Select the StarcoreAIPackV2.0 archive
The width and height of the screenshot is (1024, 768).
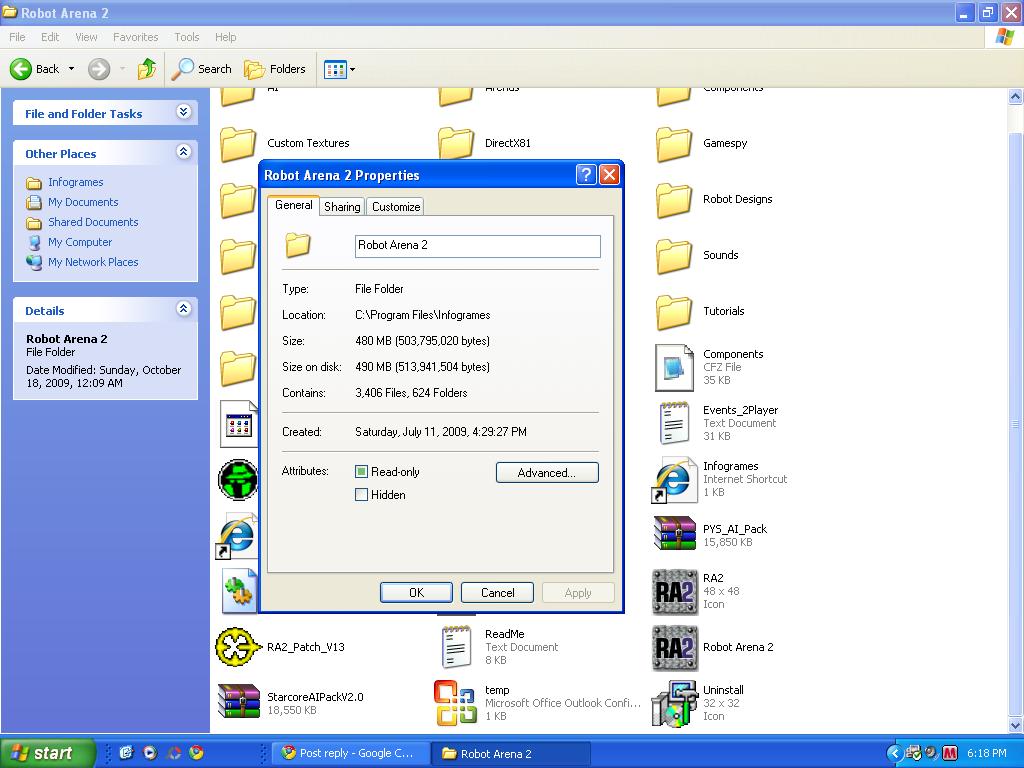[291, 703]
